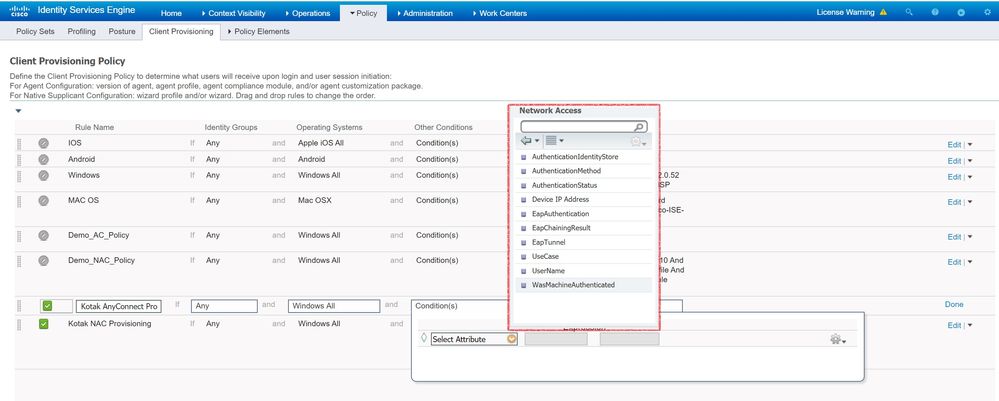Viewport: 999px width, 401px height.
Task: Switch to the Policy Sets tab
Action: tap(35, 31)
